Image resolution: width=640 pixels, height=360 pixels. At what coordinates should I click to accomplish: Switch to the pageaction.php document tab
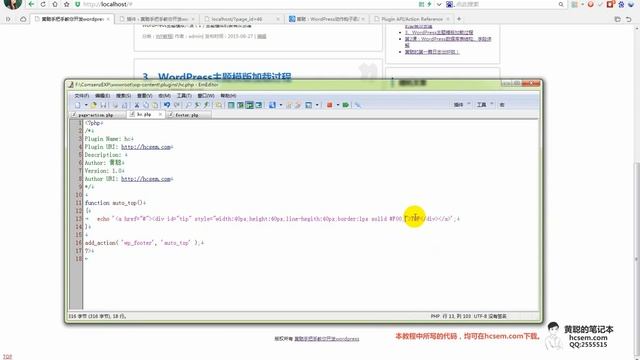click(96, 115)
